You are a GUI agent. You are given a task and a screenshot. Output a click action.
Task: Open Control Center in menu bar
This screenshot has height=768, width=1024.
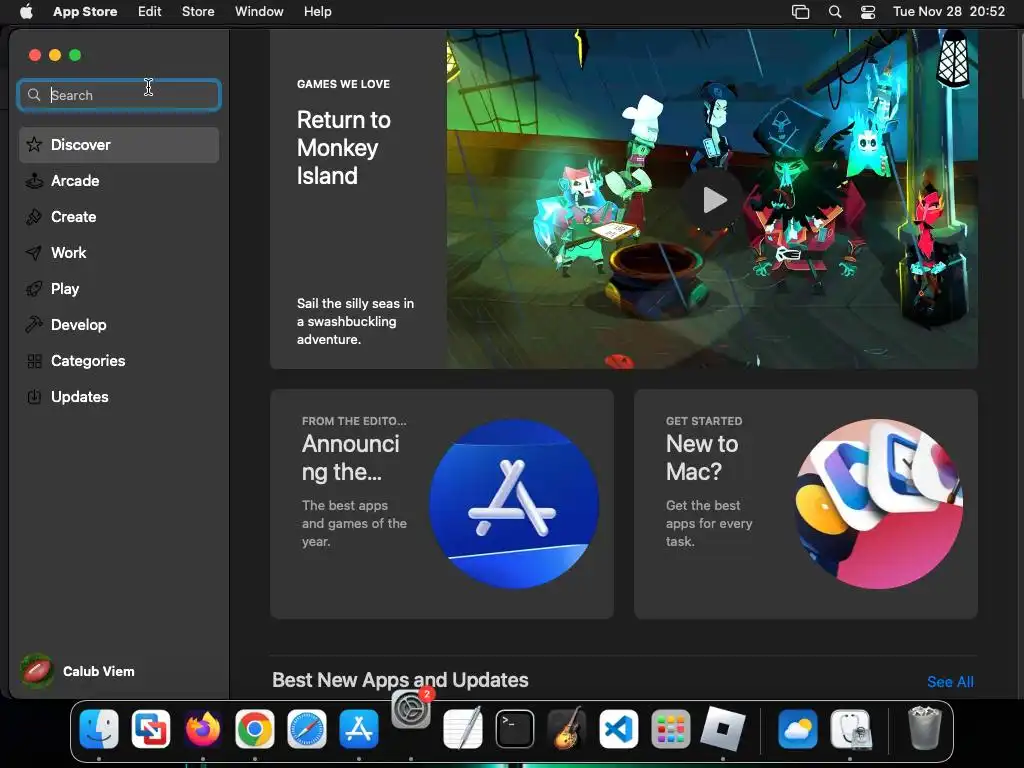coord(868,12)
